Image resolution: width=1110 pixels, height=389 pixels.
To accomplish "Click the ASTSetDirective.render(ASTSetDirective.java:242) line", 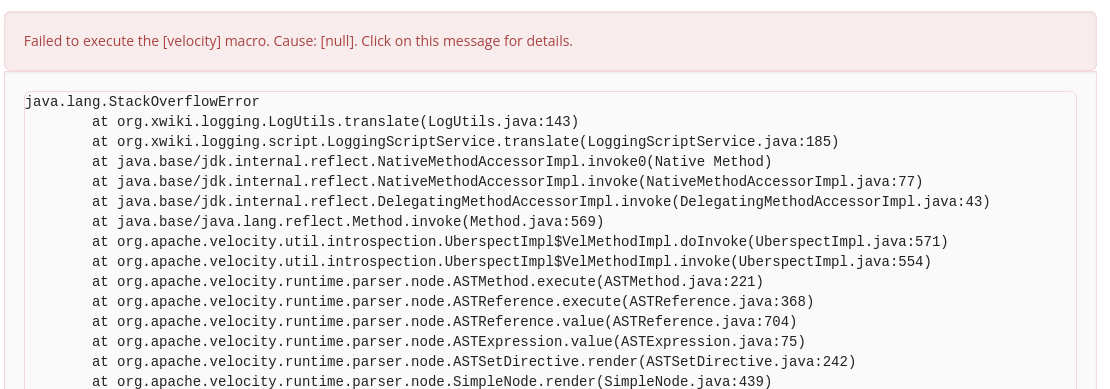I will pyautogui.click(x=474, y=362).
